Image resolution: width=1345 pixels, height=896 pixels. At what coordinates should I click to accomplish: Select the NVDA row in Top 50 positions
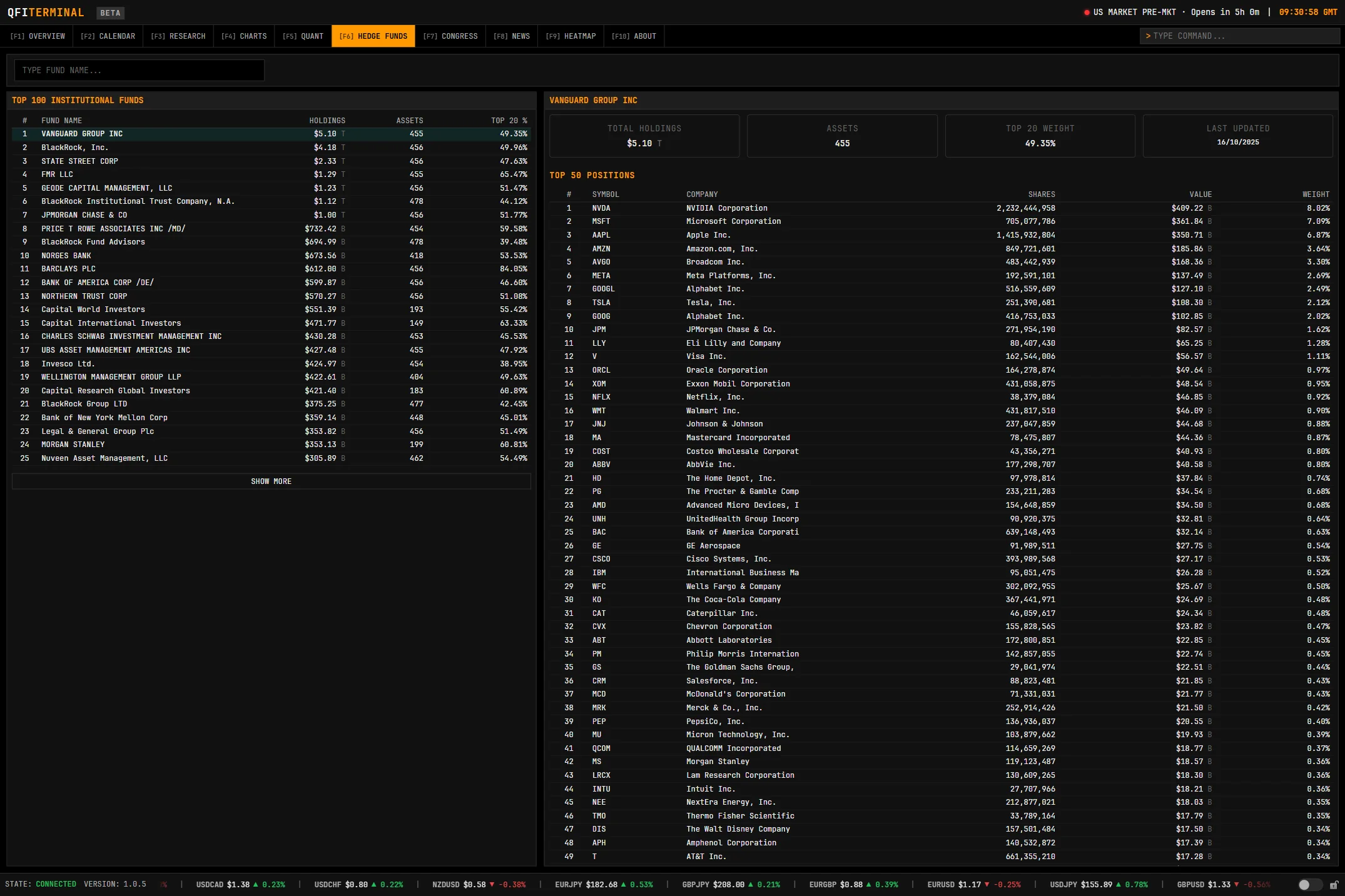tap(938, 208)
